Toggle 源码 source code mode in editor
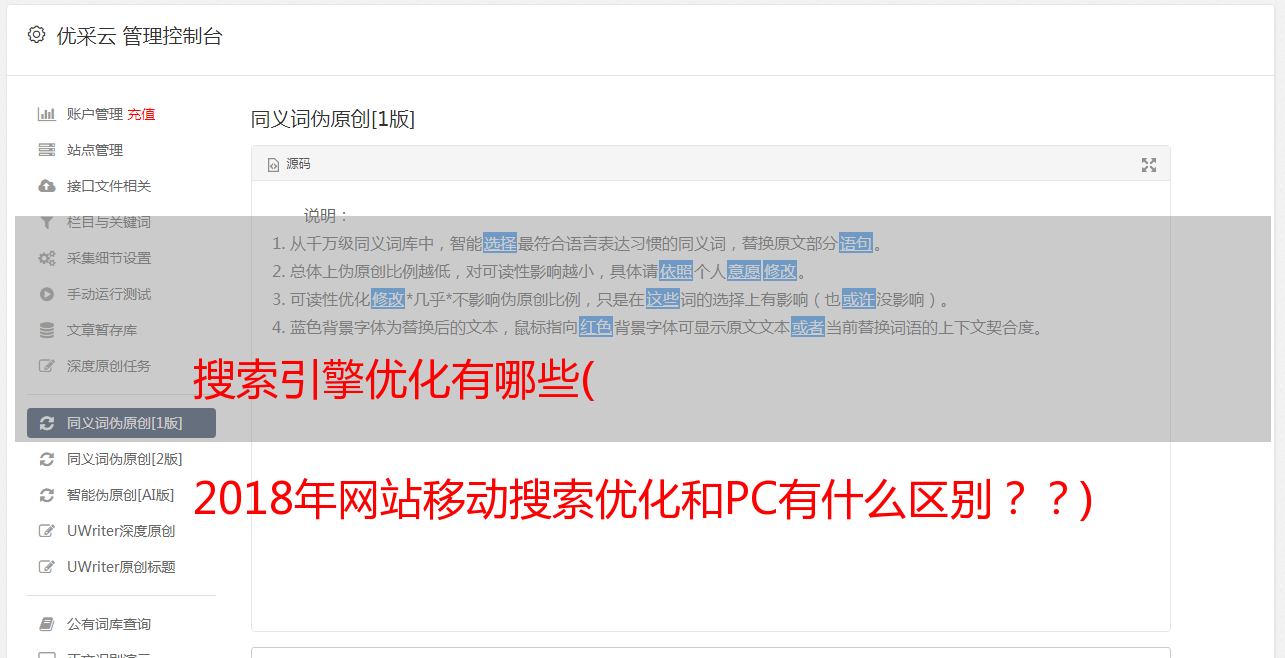Screen dimensions: 1285x658 pyautogui.click(x=289, y=164)
